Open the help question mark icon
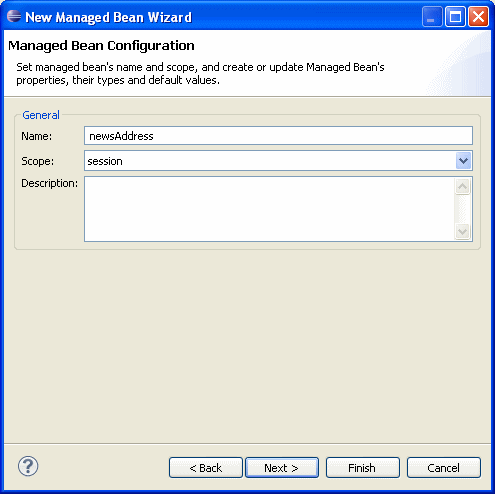 [x=28, y=466]
